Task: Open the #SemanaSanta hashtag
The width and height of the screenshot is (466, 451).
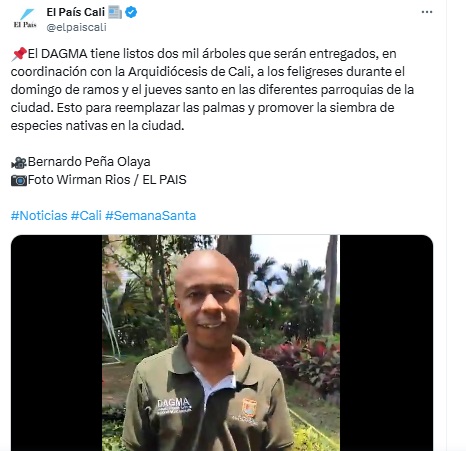Action: [x=151, y=216]
